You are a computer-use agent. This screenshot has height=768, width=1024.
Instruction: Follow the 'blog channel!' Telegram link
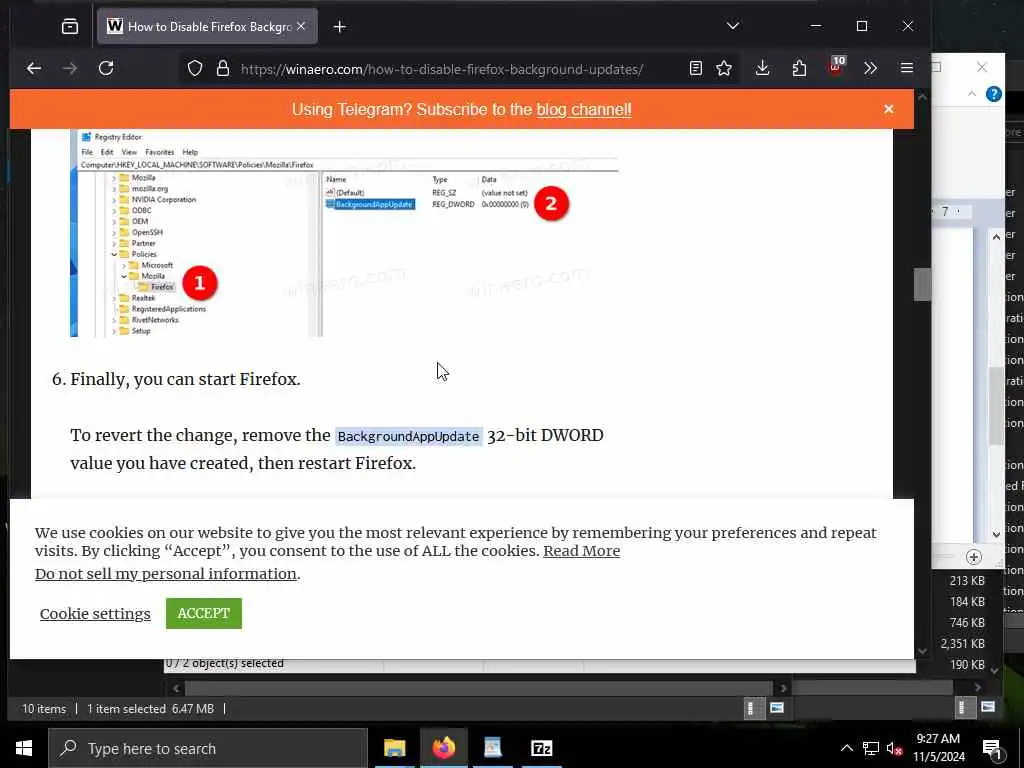point(584,109)
